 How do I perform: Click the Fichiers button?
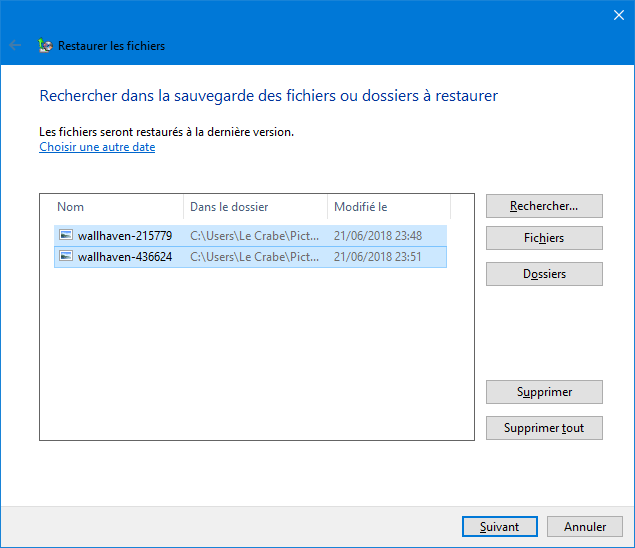(544, 238)
